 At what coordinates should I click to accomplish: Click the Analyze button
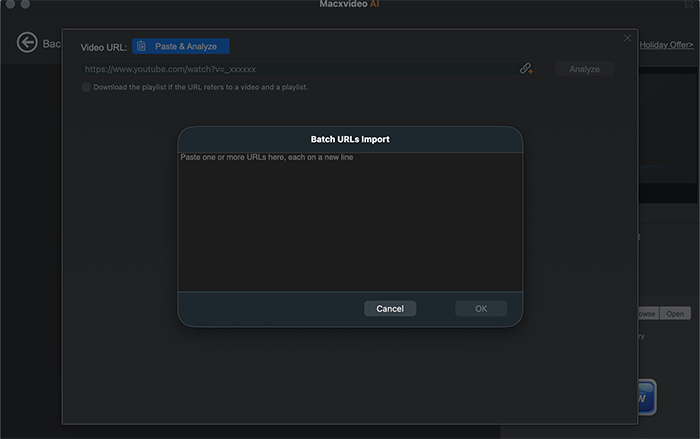click(x=584, y=69)
